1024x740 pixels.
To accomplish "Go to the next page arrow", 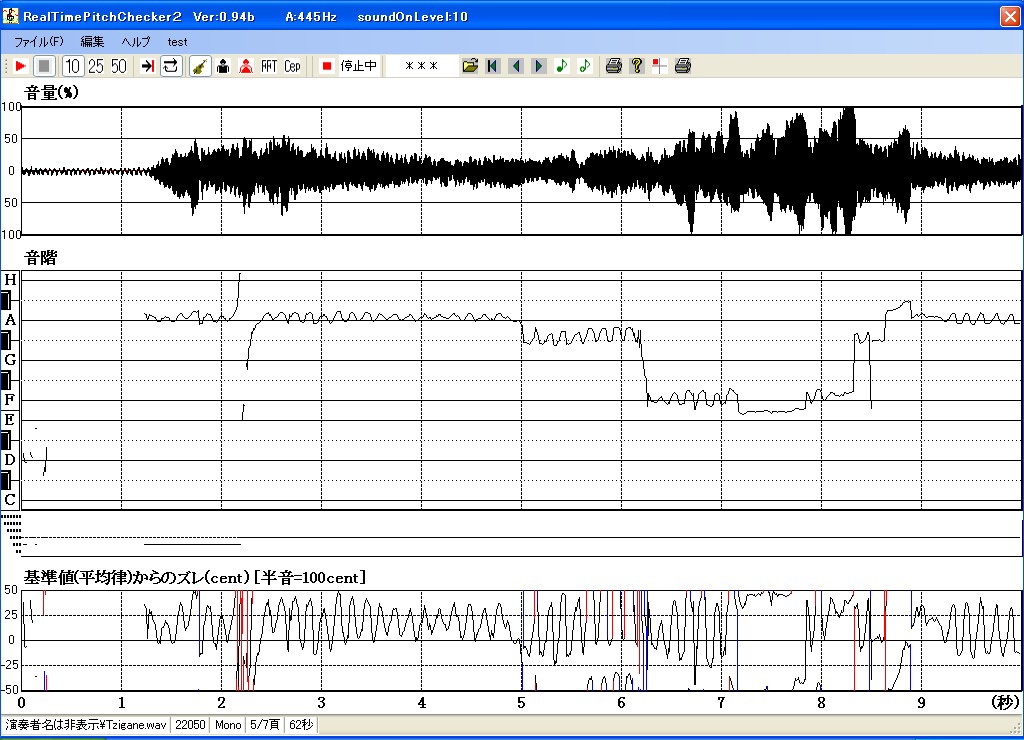I will [539, 66].
